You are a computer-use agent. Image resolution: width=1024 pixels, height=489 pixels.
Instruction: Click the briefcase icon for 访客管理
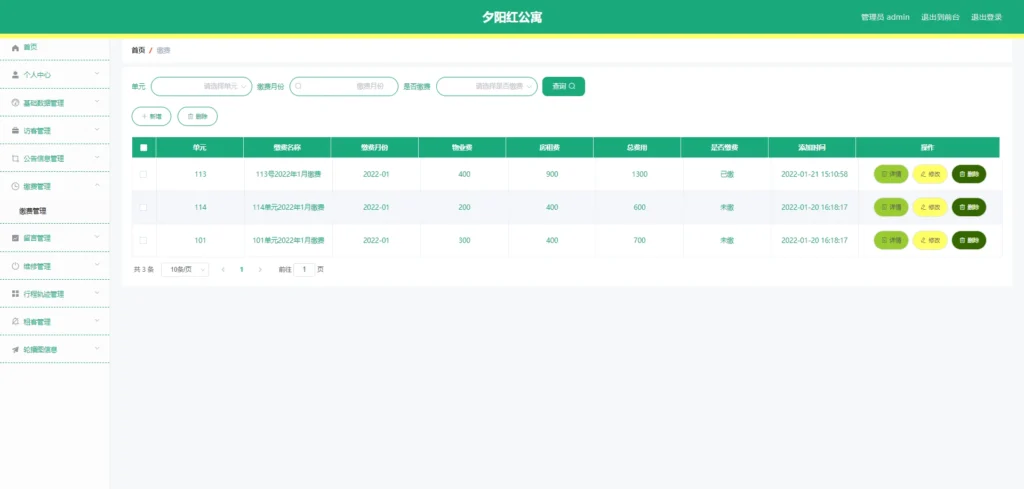pos(15,131)
